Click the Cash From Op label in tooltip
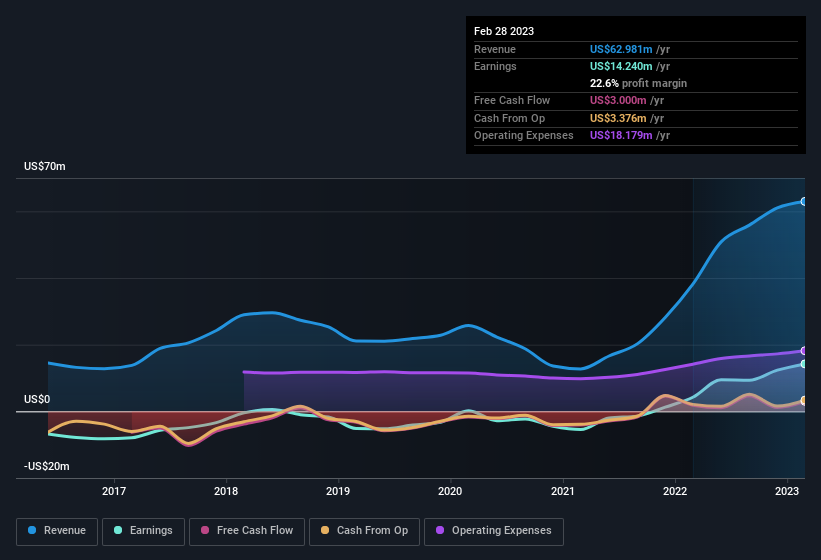Screen dimensions: 821x560 coord(509,118)
